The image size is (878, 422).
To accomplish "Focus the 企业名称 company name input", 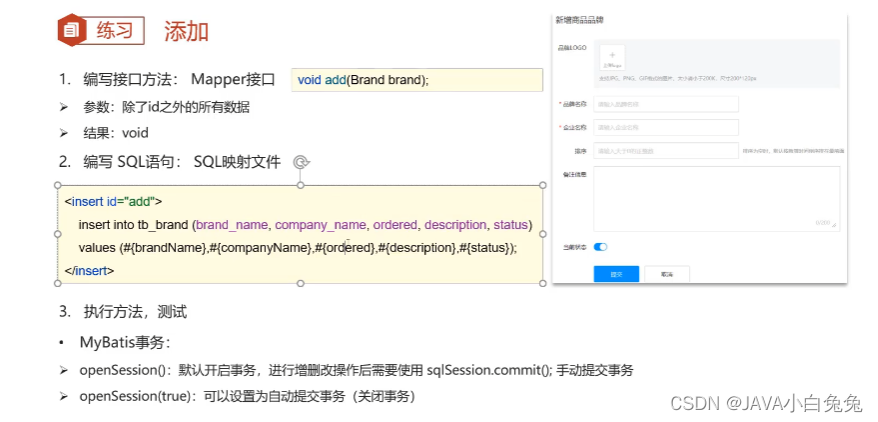I will coord(666,127).
